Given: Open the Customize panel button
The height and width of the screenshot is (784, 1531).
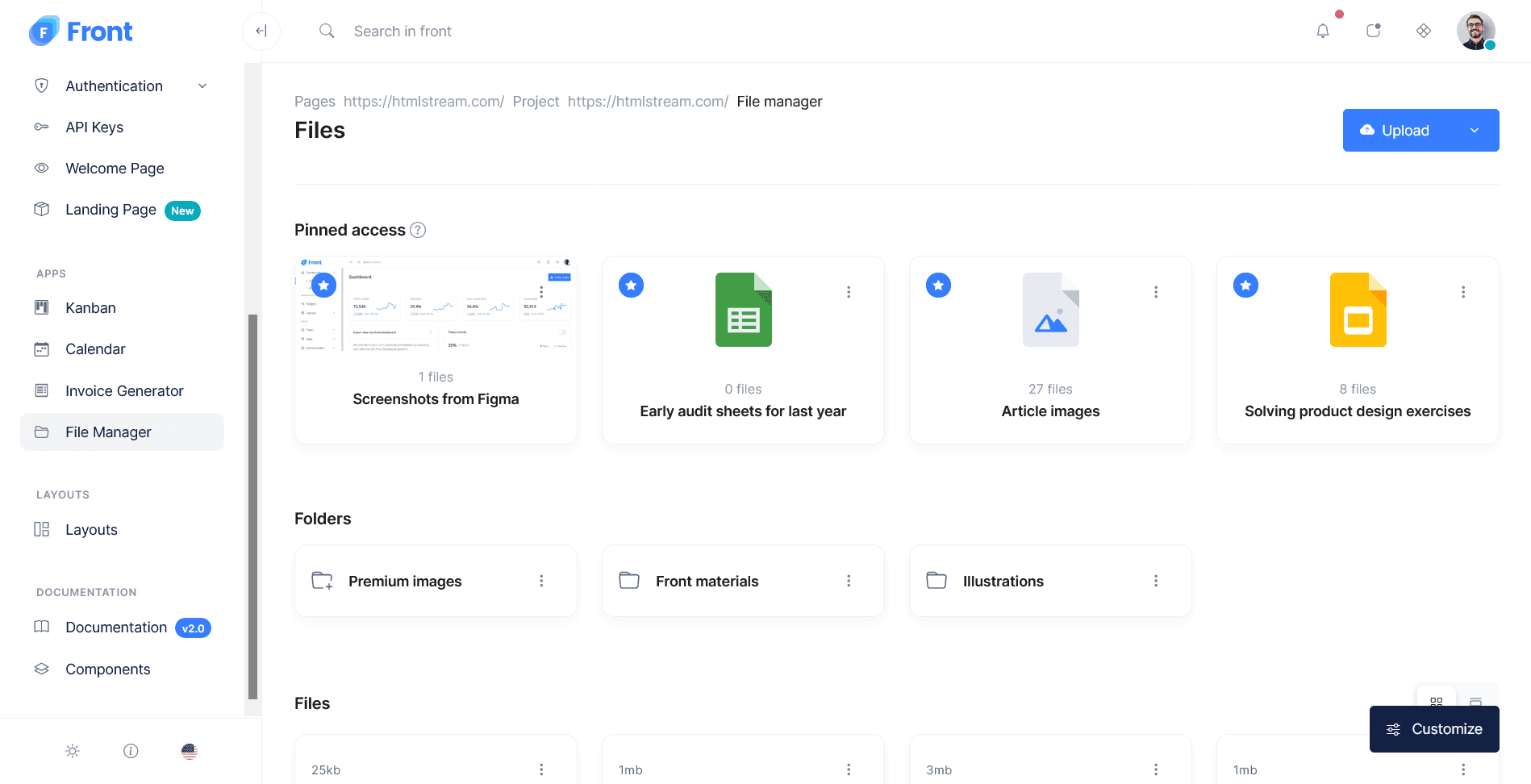Looking at the screenshot, I should 1434,729.
